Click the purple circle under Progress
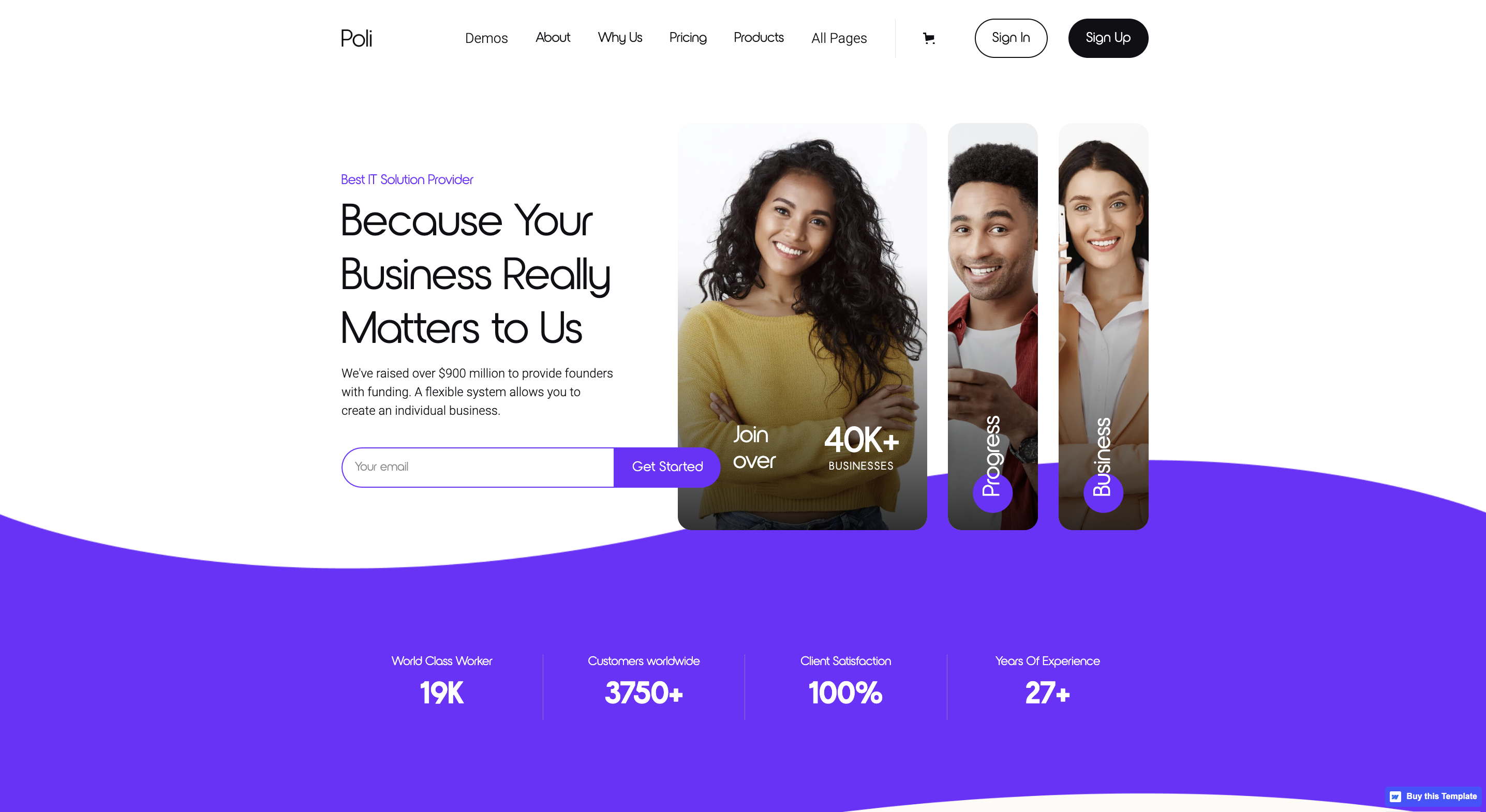The height and width of the screenshot is (812, 1486). pyautogui.click(x=992, y=492)
